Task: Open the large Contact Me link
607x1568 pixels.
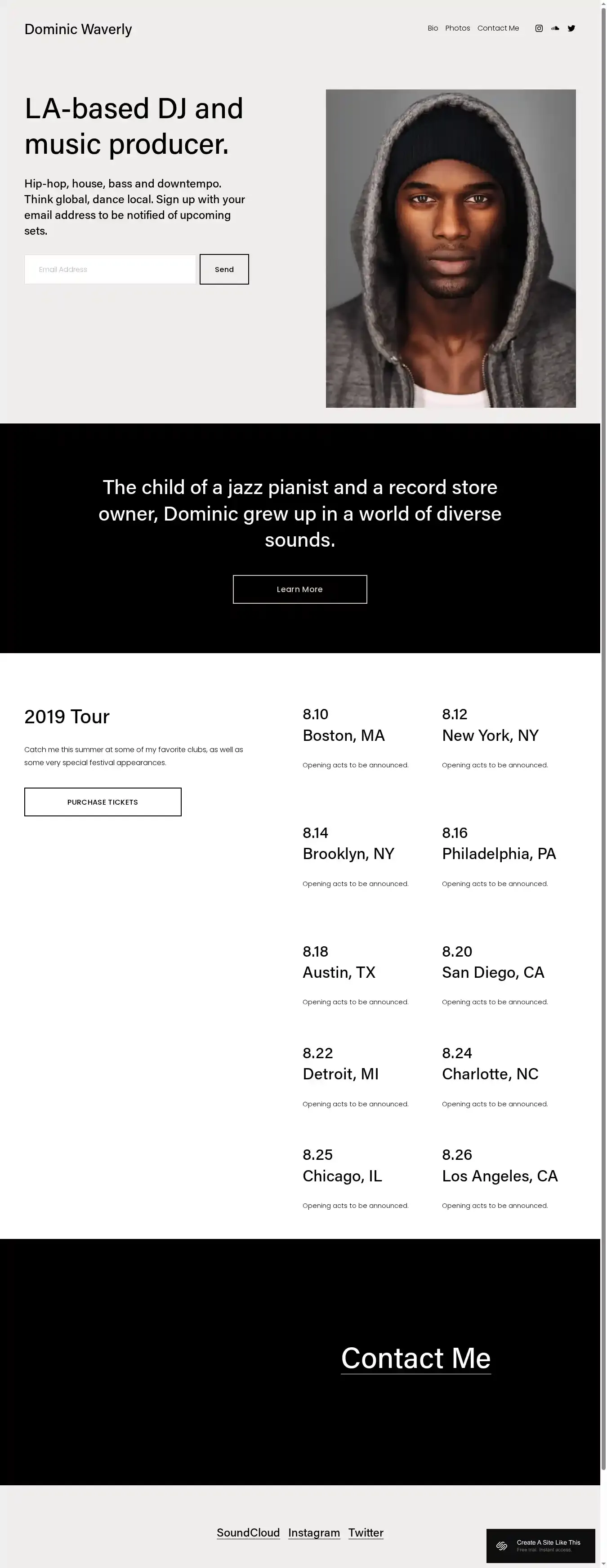Action: pos(416,1358)
